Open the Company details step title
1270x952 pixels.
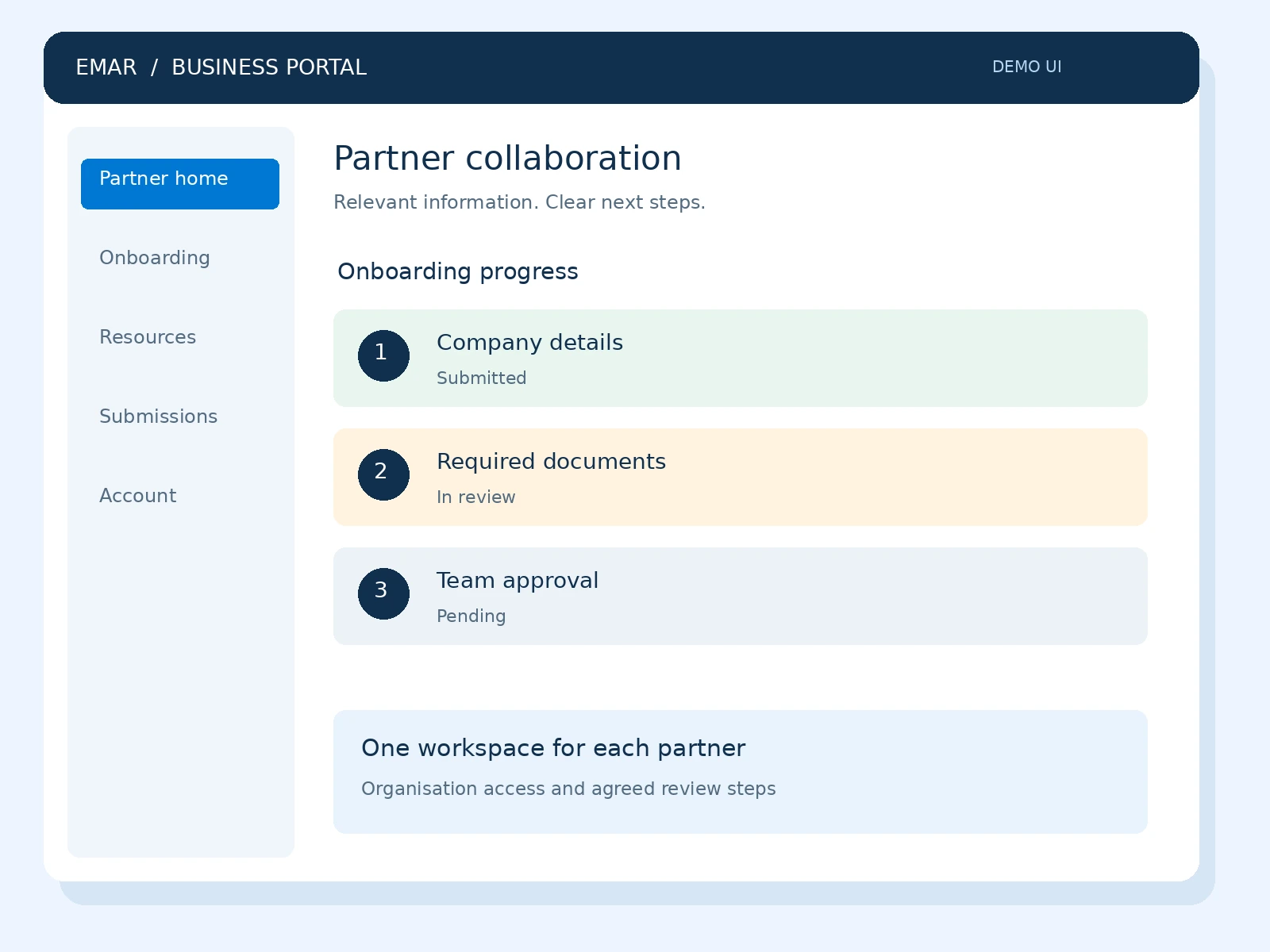pyautogui.click(x=529, y=343)
